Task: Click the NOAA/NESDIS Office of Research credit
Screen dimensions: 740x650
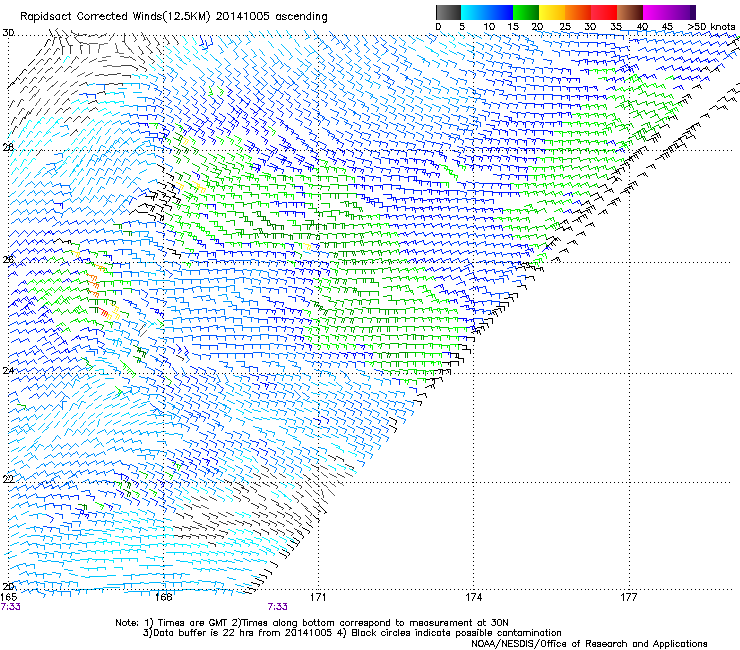Action: click(589, 643)
